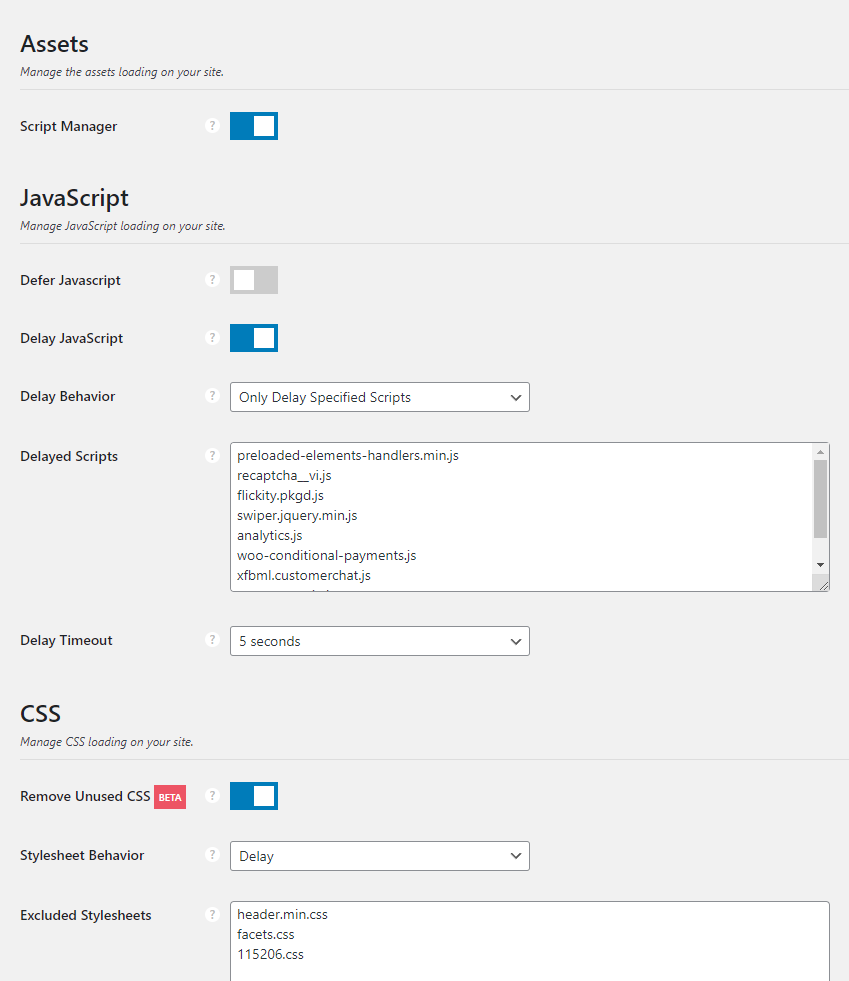
Task: Toggle the Script Manager switch off
Action: [x=254, y=126]
